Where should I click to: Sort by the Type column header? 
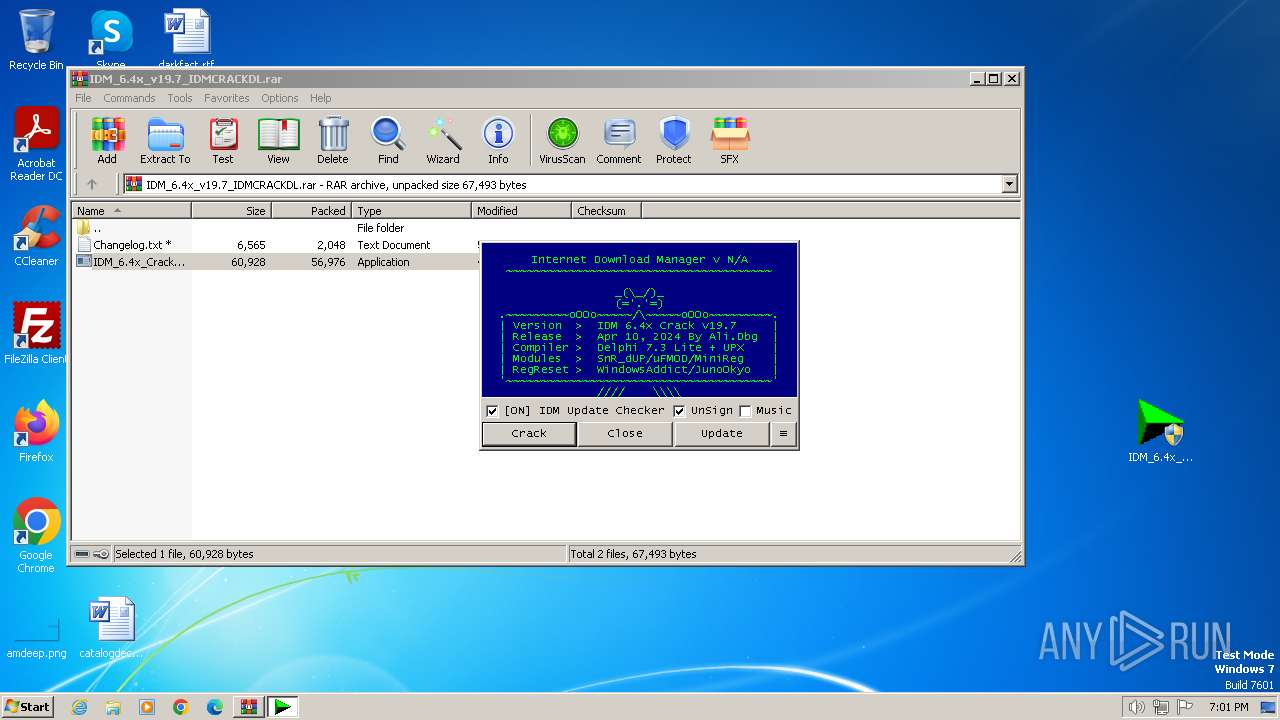[x=411, y=211]
